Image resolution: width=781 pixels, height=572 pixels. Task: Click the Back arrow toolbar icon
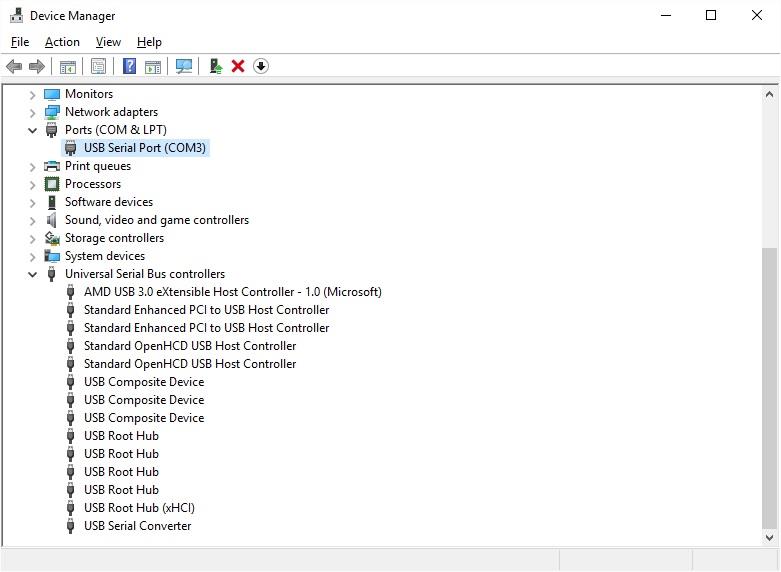point(14,66)
